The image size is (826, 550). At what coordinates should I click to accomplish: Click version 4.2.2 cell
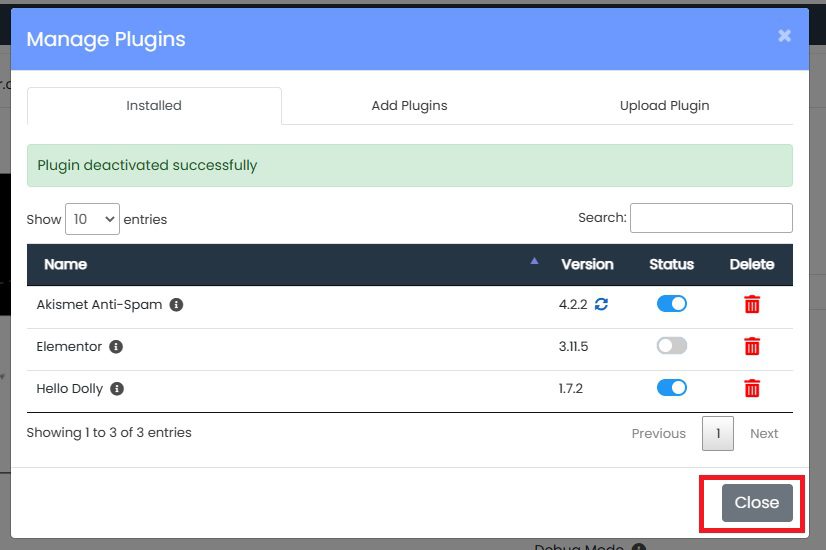point(573,305)
